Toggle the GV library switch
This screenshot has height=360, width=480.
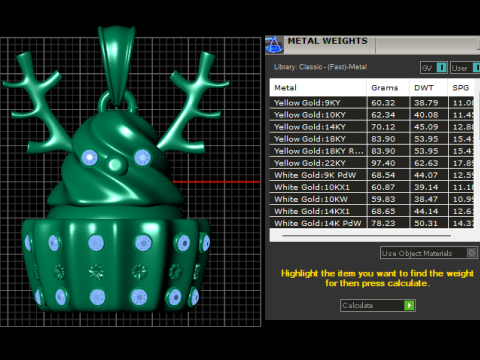click(x=442, y=68)
